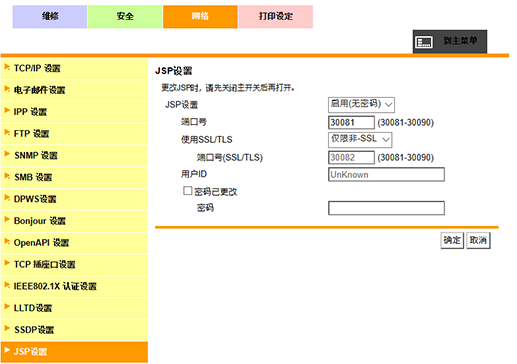This screenshot has width=517, height=364.
Task: Click arrow icon beside DPWS设置
Action: (x=7, y=198)
